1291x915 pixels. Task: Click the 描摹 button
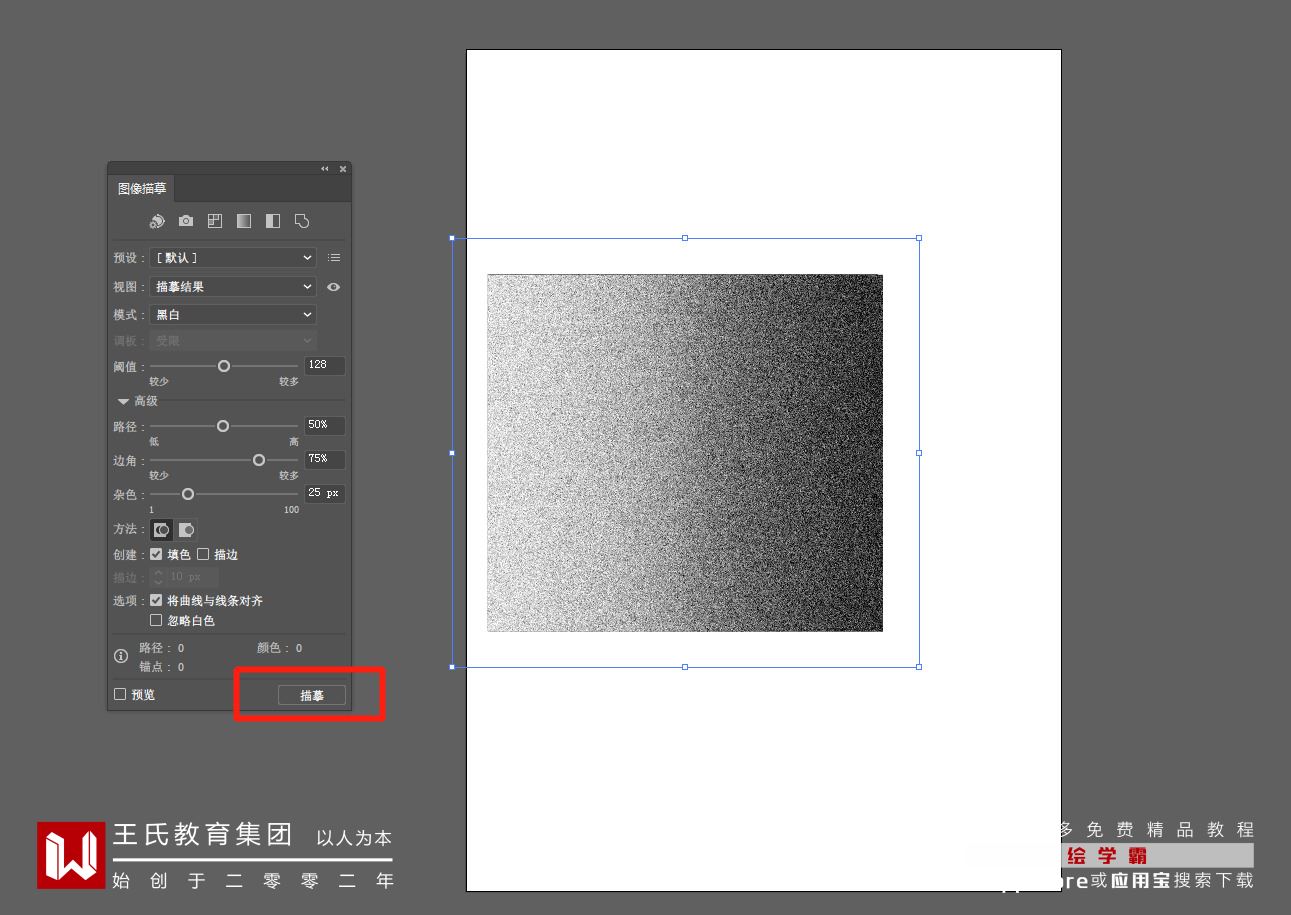pos(312,695)
